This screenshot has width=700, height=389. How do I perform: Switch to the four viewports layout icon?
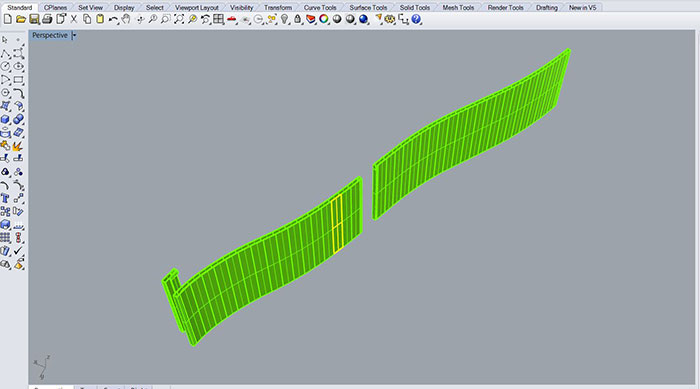click(218, 19)
